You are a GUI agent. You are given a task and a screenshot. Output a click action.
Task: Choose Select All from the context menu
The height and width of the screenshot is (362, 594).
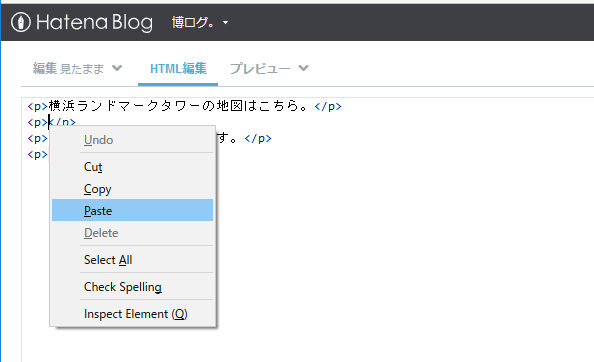pos(133,260)
